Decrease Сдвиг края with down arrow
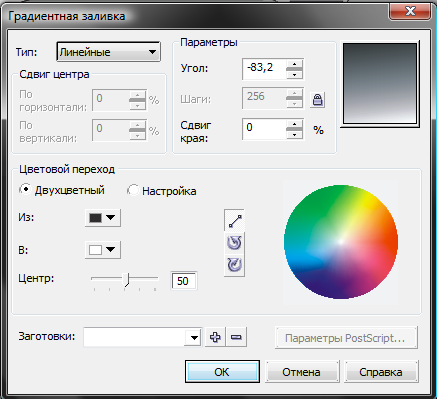The width and height of the screenshot is (437, 399). click(294, 135)
